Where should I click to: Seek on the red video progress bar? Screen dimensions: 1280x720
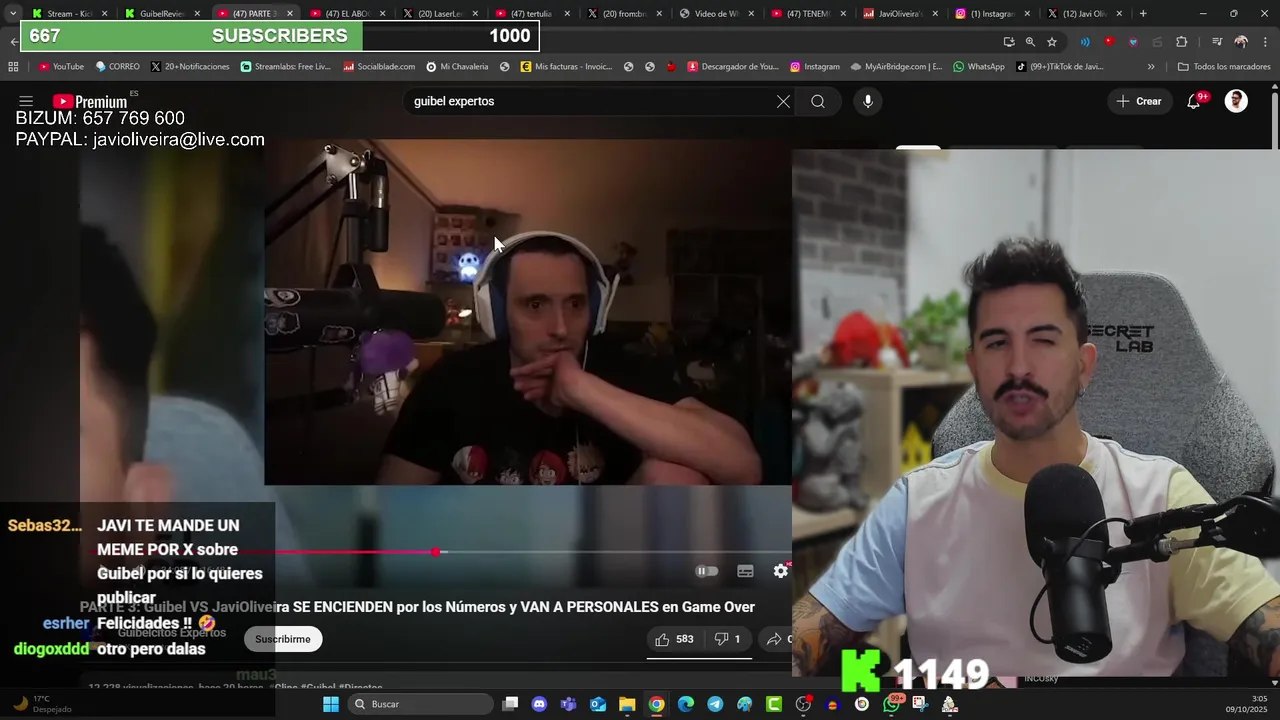point(436,552)
